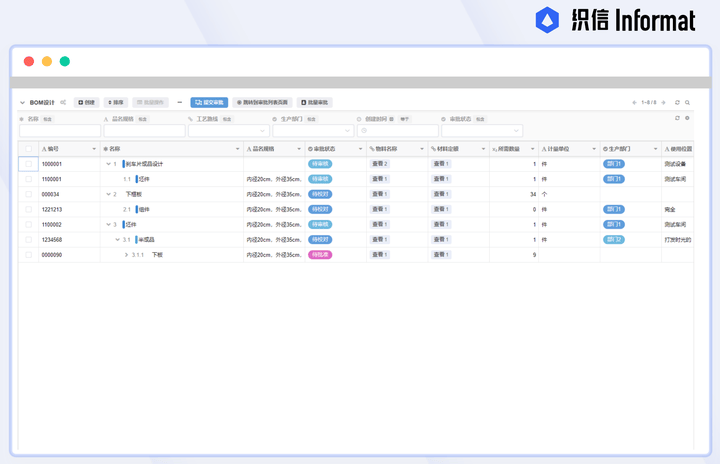Check the row 0000090 checkbox

click(28, 255)
